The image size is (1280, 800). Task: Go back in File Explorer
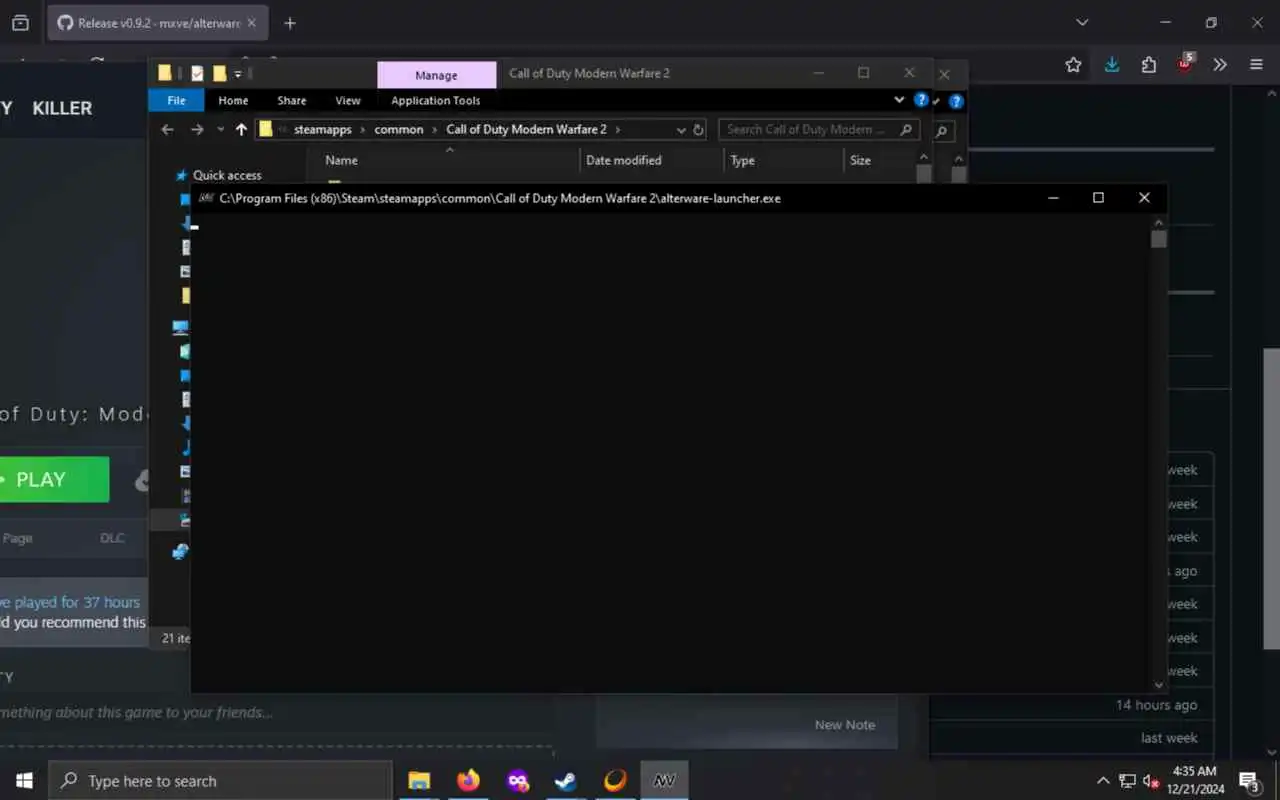pyautogui.click(x=168, y=129)
